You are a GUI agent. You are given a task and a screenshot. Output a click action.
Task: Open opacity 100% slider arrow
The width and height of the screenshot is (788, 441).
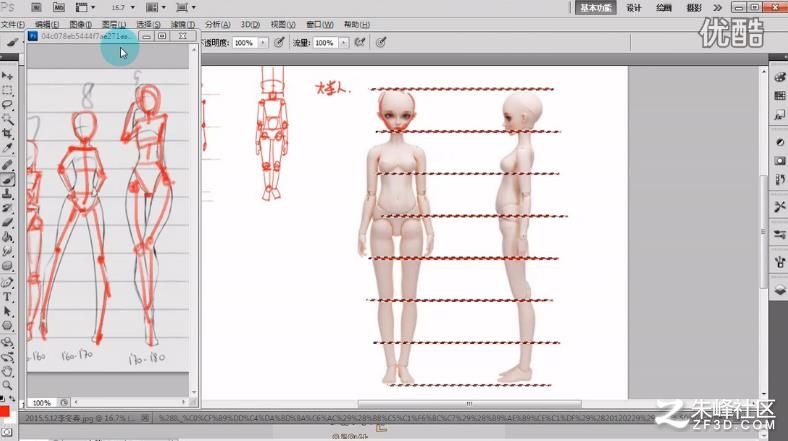(263, 43)
